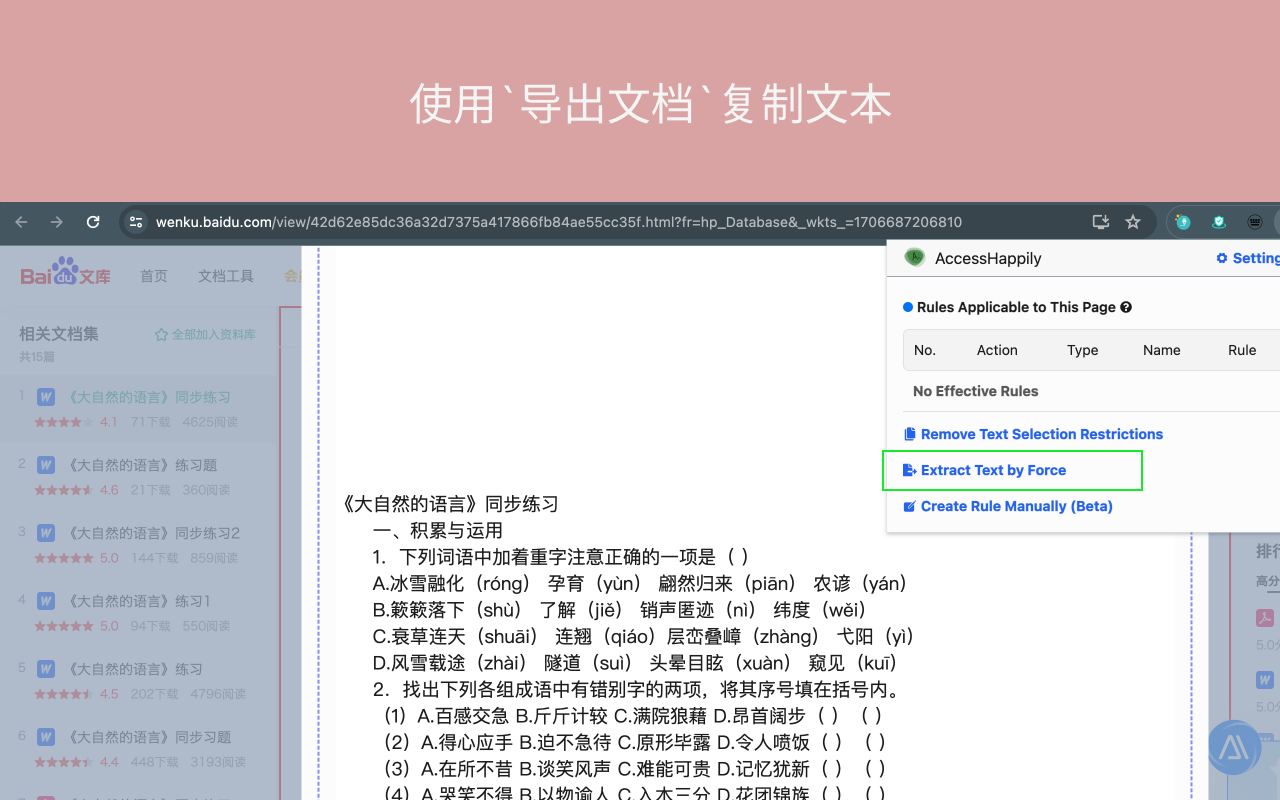
Task: Click the document title line 《大自然的语言》同步练习 in the page
Action: pyautogui.click(x=450, y=504)
